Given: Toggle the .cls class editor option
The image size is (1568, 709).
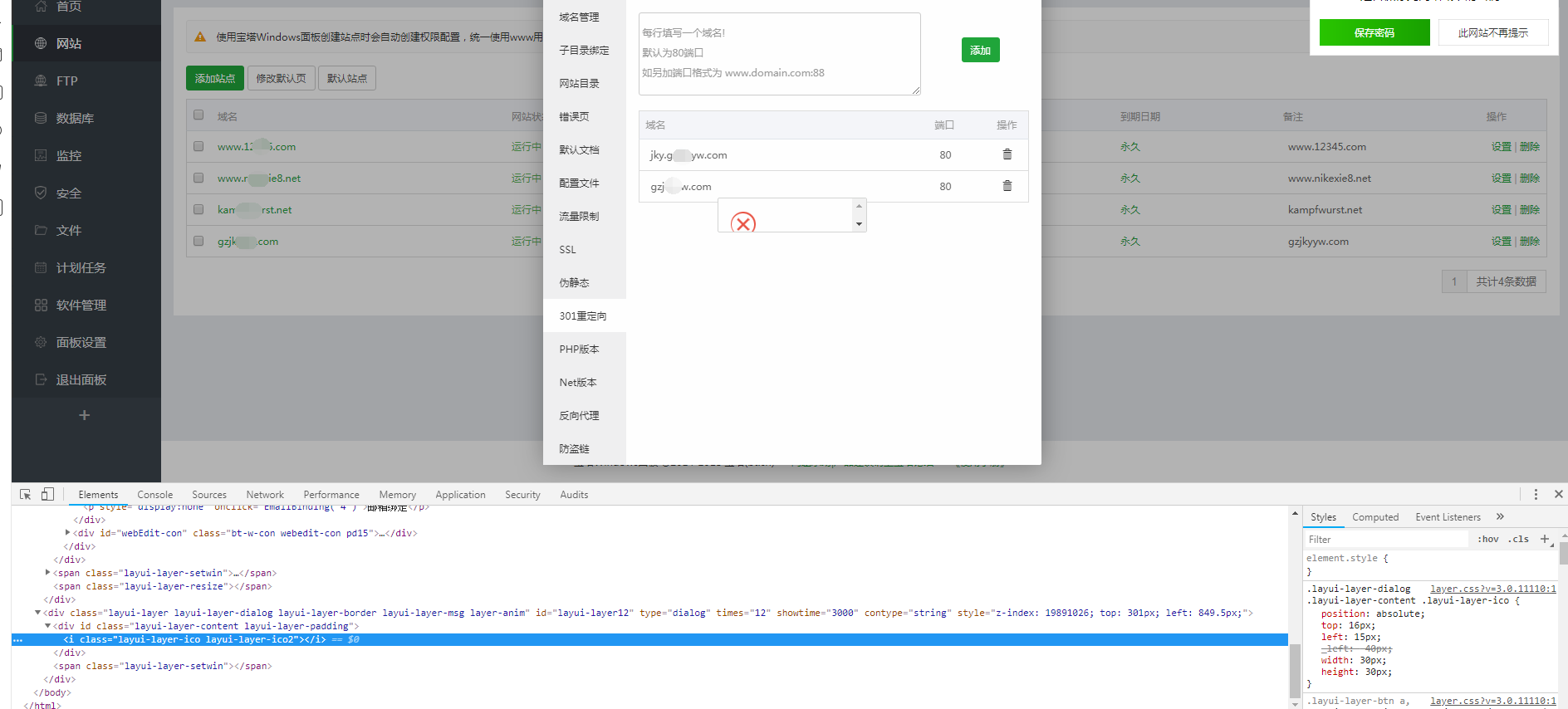Looking at the screenshot, I should (1519, 539).
